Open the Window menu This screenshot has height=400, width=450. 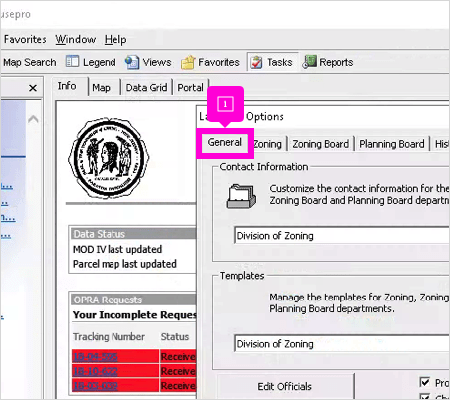(76, 39)
